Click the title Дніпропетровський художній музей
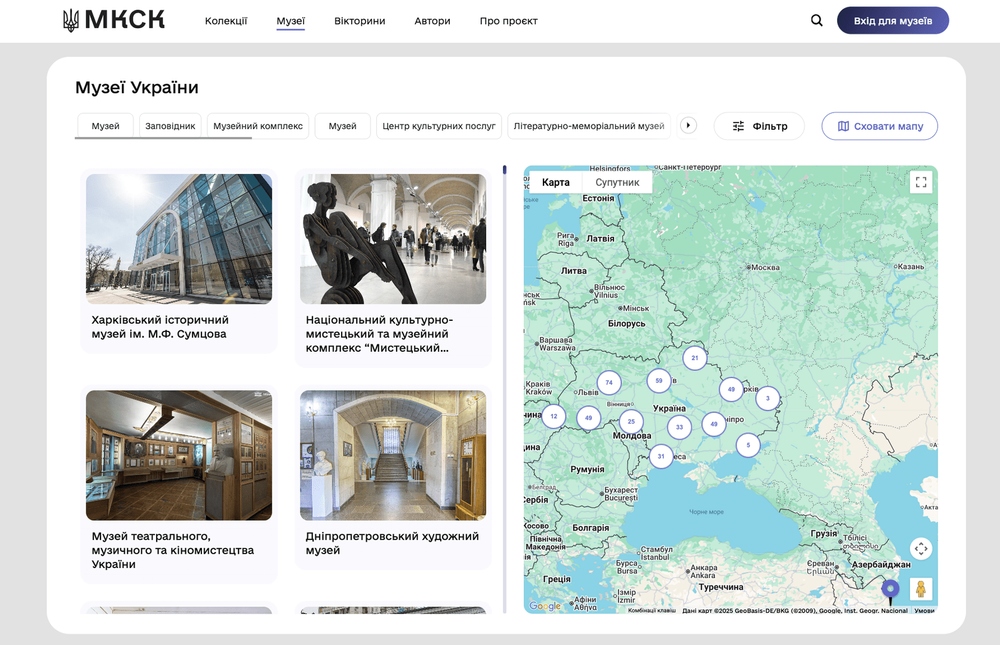1000x645 pixels. coord(392,543)
